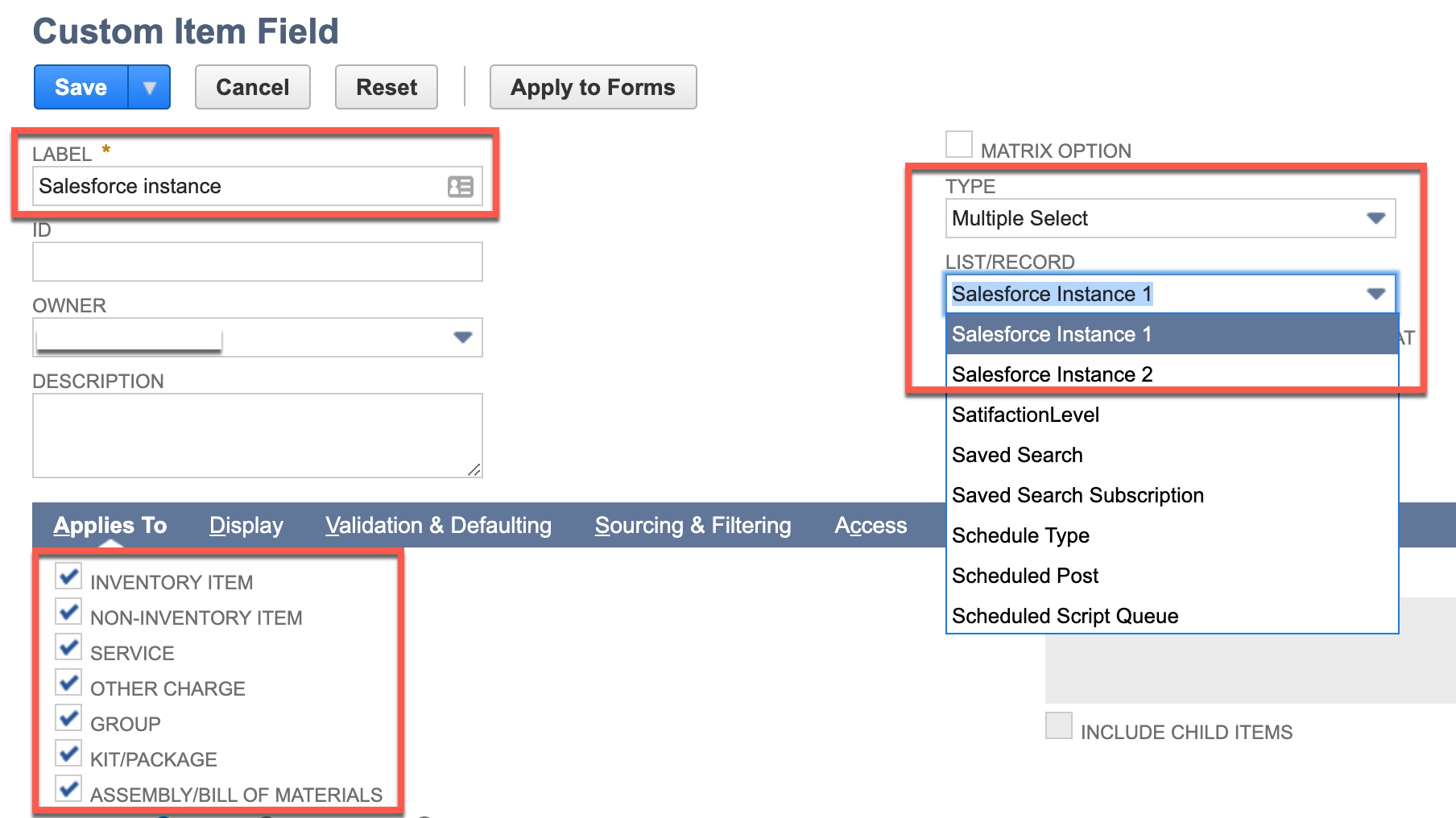Select Salesforce Instance 1 in list

click(1172, 334)
